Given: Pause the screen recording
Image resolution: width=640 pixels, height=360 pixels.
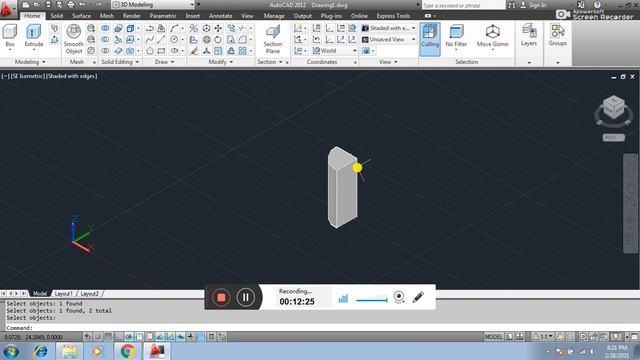Looking at the screenshot, I should 245,297.
